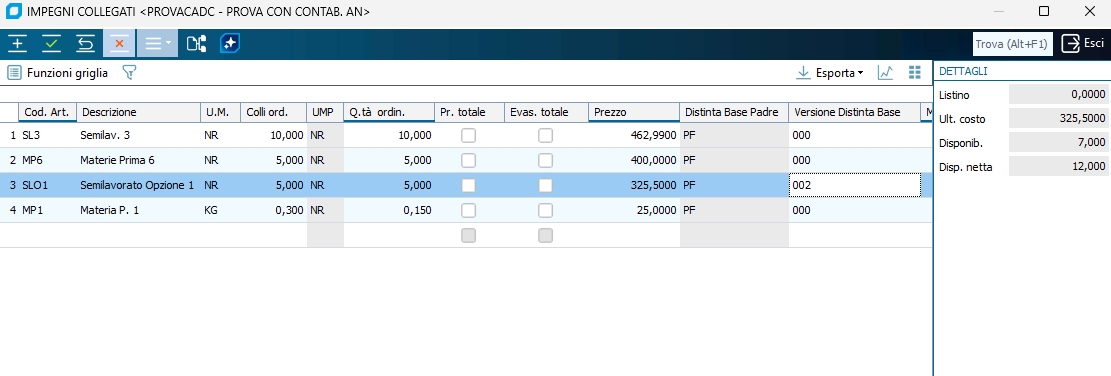Check Pr. totale for row SL3
The height and width of the screenshot is (376, 1111).
468,135
